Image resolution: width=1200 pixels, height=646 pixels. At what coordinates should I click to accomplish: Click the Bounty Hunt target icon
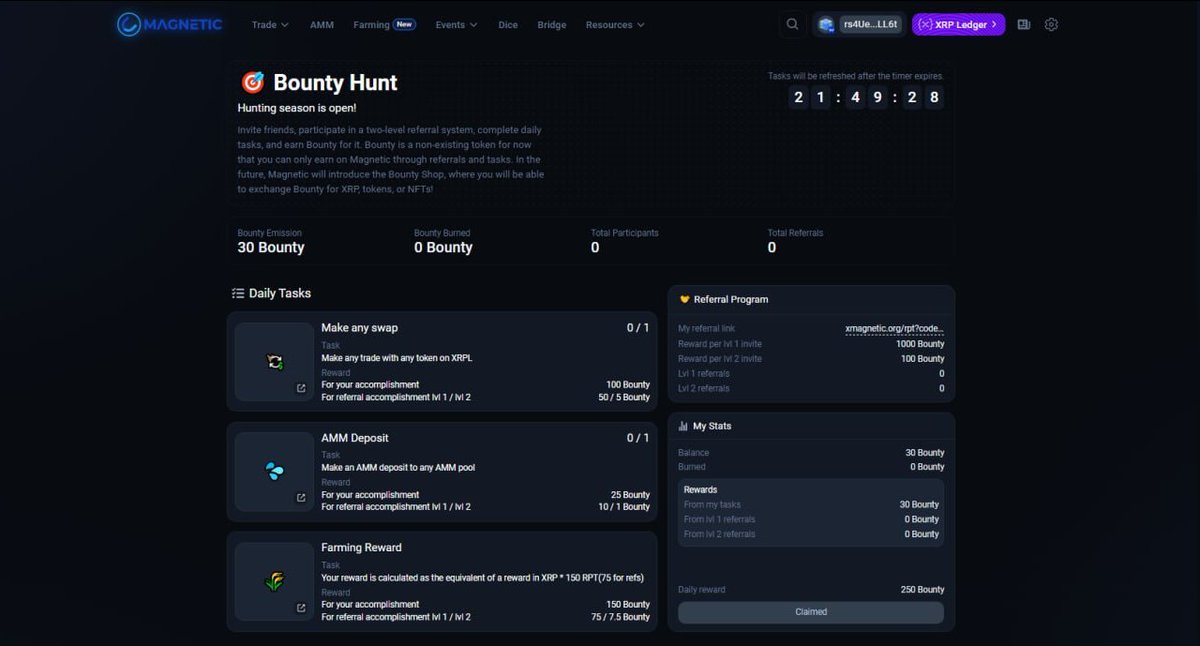252,82
